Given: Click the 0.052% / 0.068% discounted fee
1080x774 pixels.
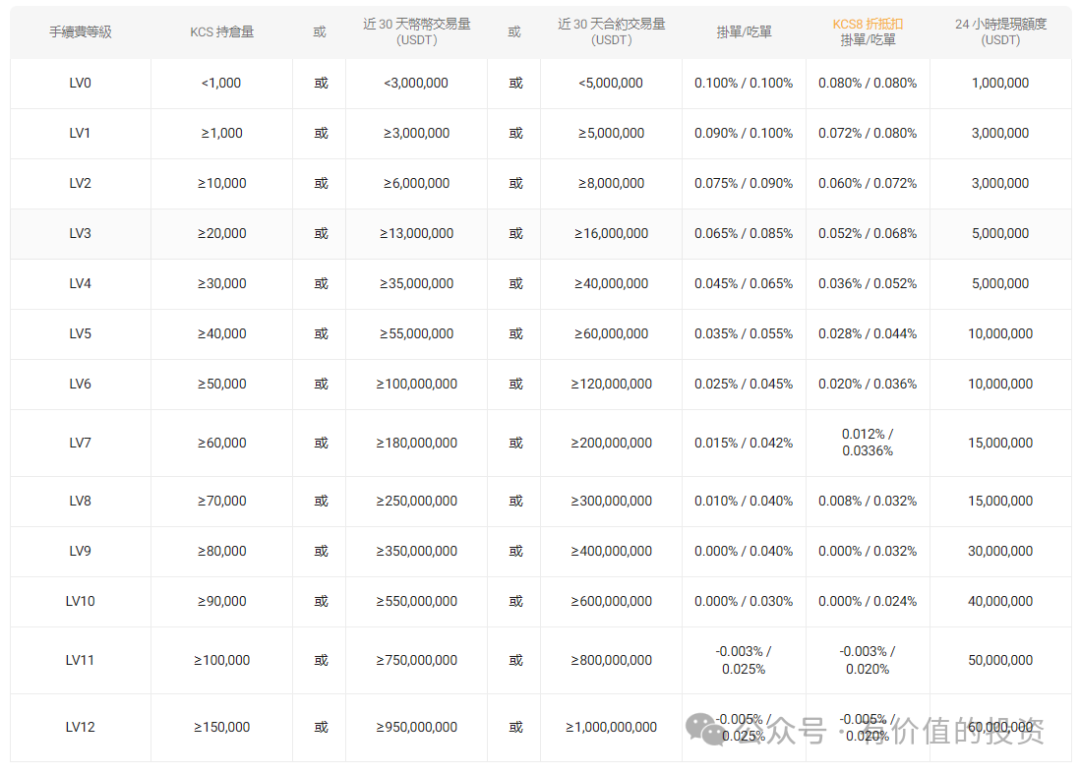Looking at the screenshot, I should pyautogui.click(x=868, y=233).
